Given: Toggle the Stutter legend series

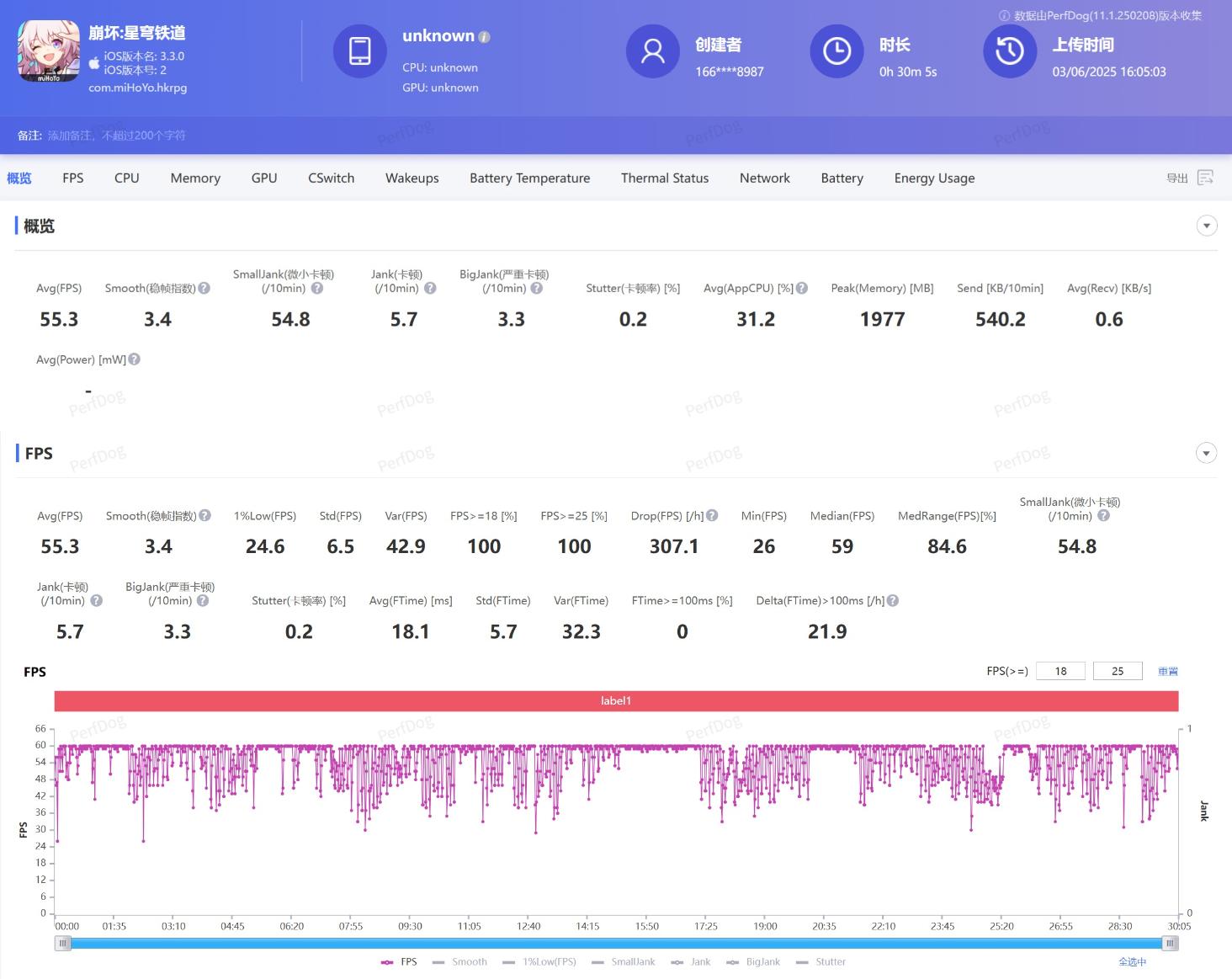Looking at the screenshot, I should (x=820, y=961).
